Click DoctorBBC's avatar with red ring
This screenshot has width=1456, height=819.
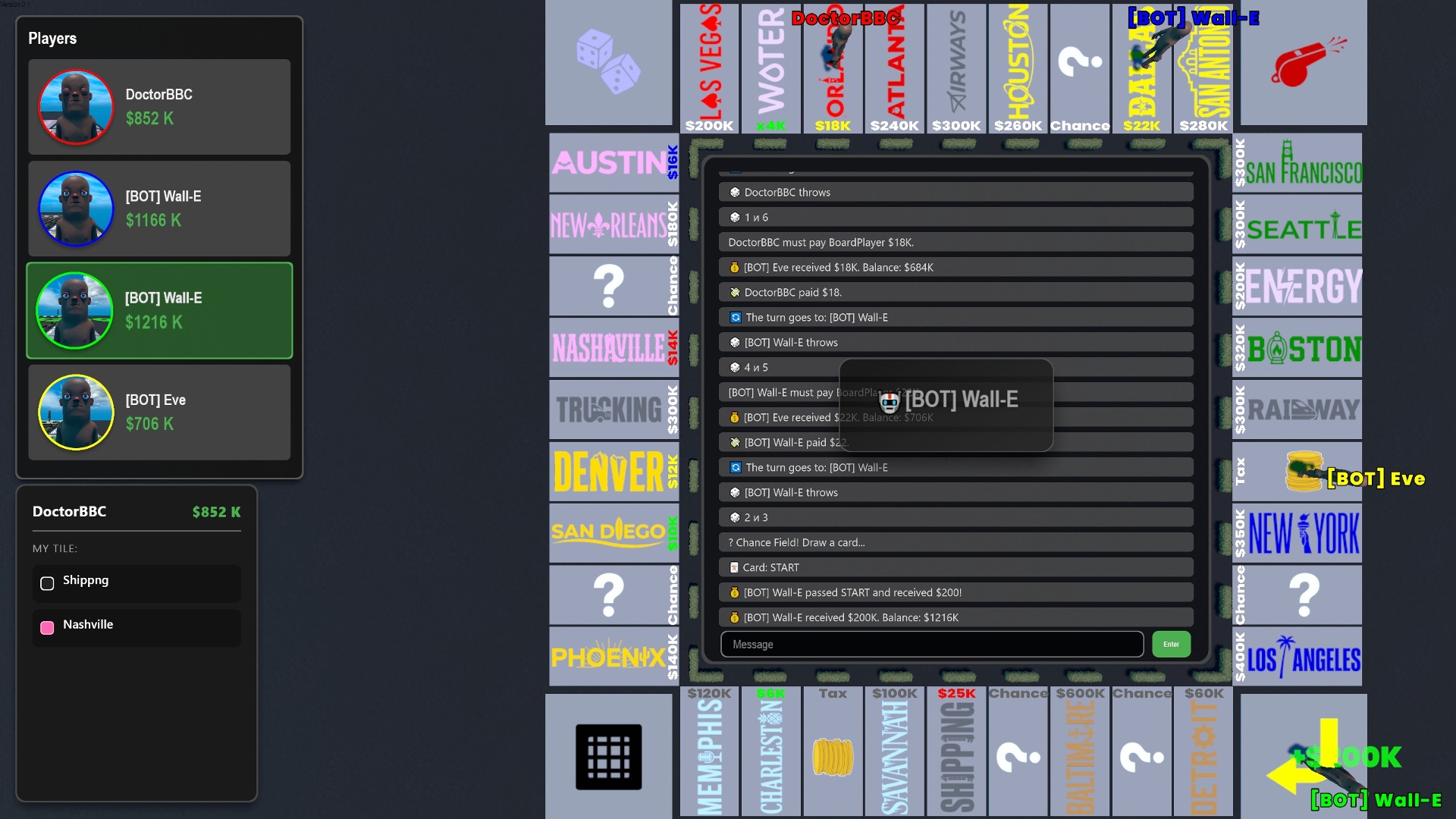(76, 107)
